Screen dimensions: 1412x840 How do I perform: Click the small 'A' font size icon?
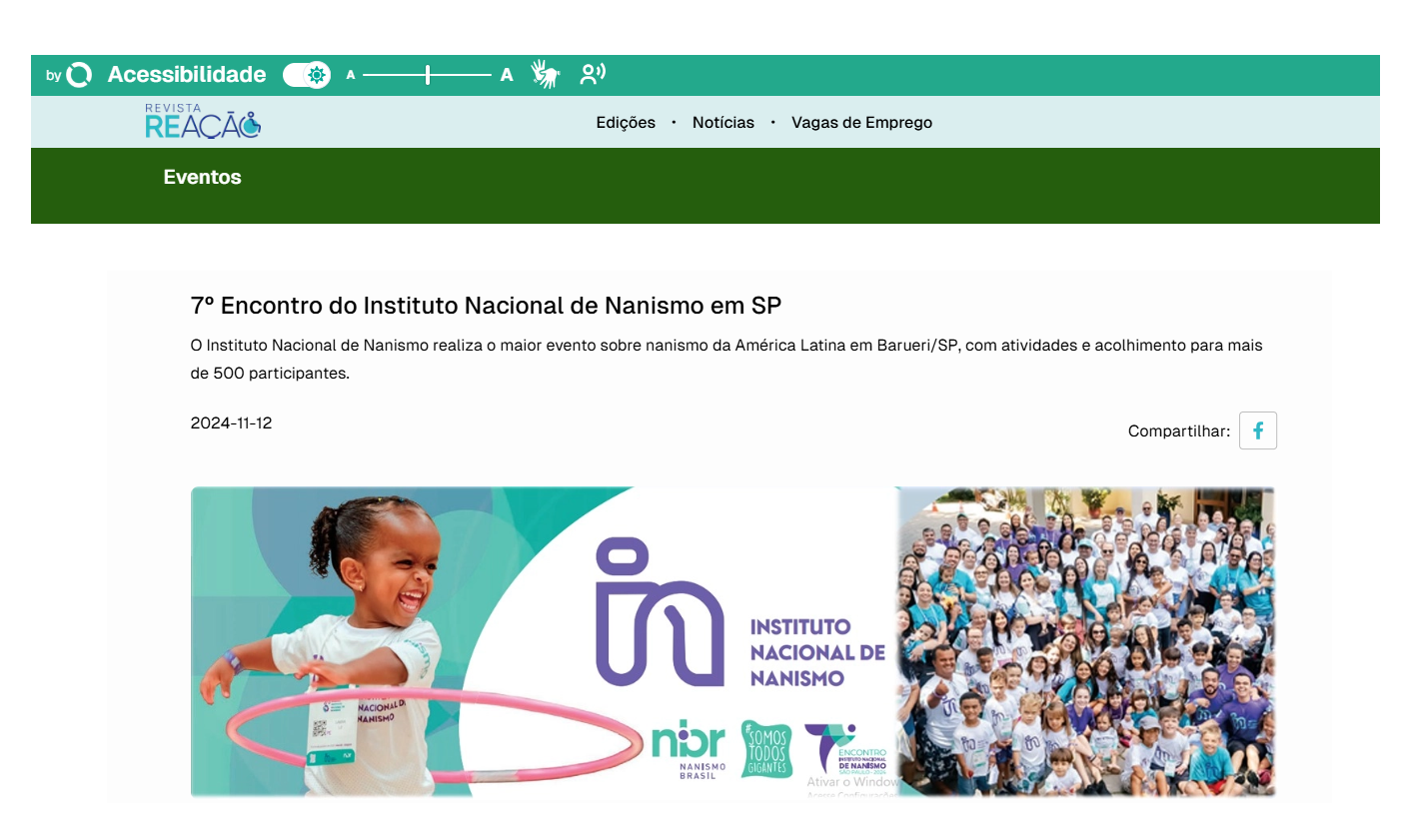351,75
